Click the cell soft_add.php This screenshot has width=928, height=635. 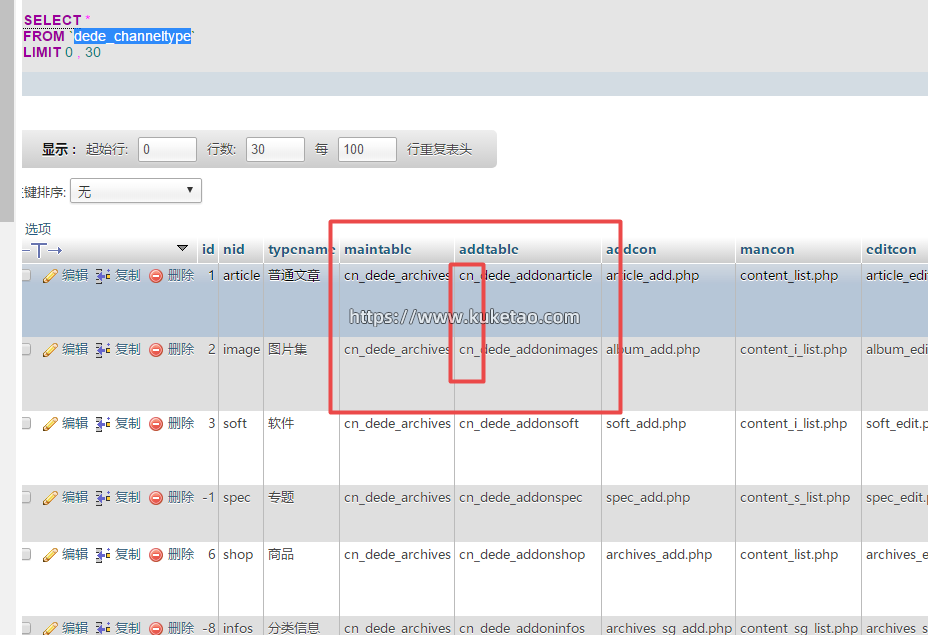click(646, 424)
